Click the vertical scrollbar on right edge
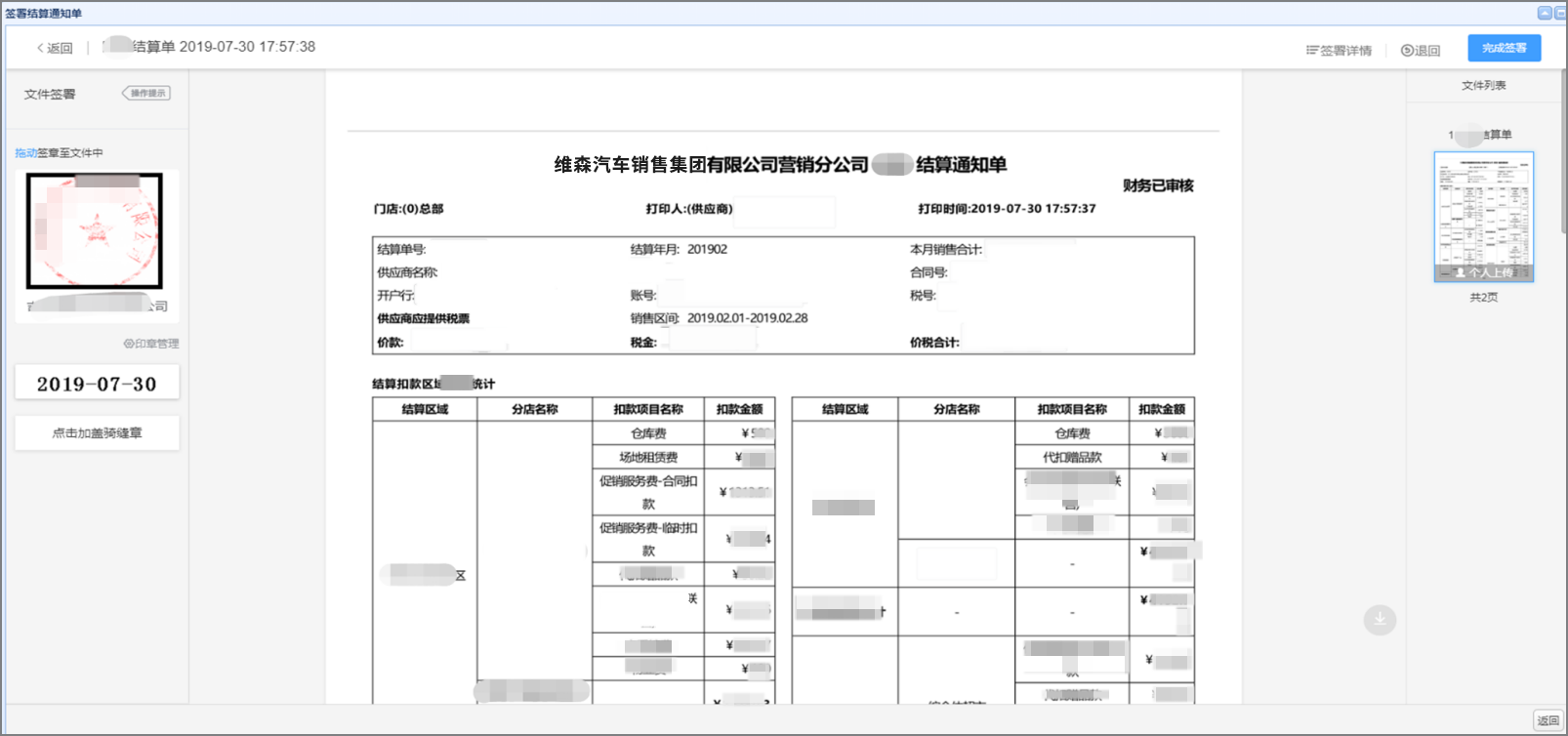This screenshot has width=1568, height=736. point(1563,151)
